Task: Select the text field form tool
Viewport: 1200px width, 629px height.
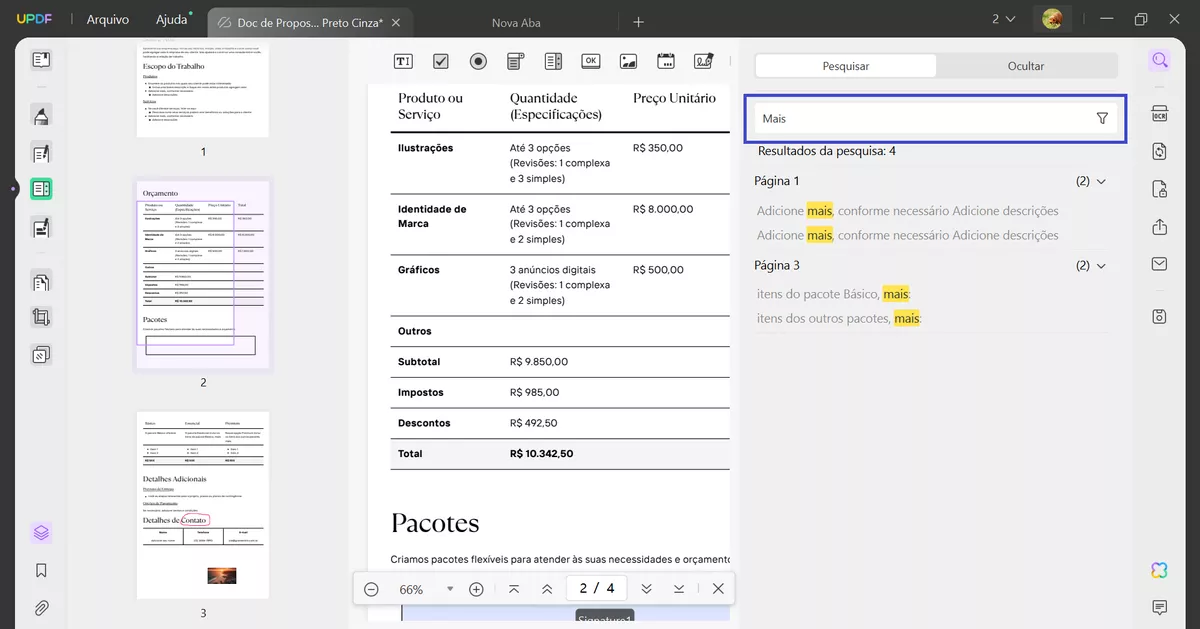Action: (x=403, y=60)
